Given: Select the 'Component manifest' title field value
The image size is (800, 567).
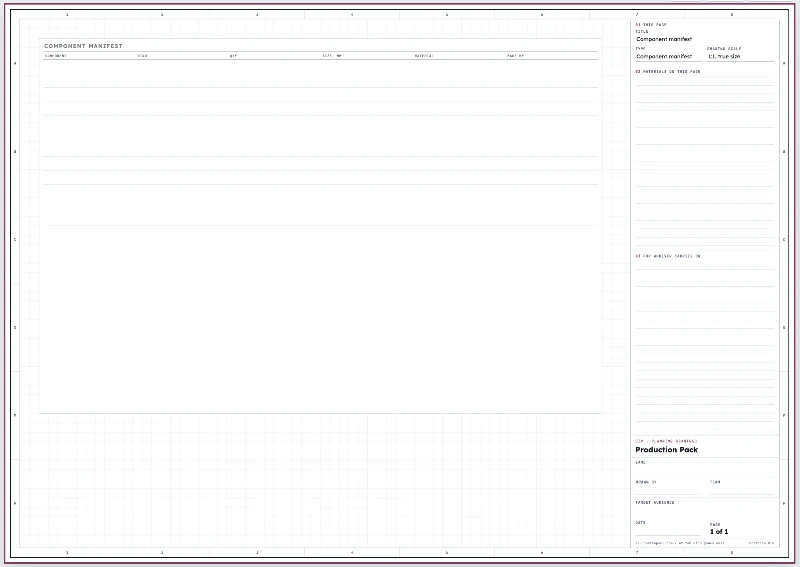Looking at the screenshot, I should (x=664, y=39).
